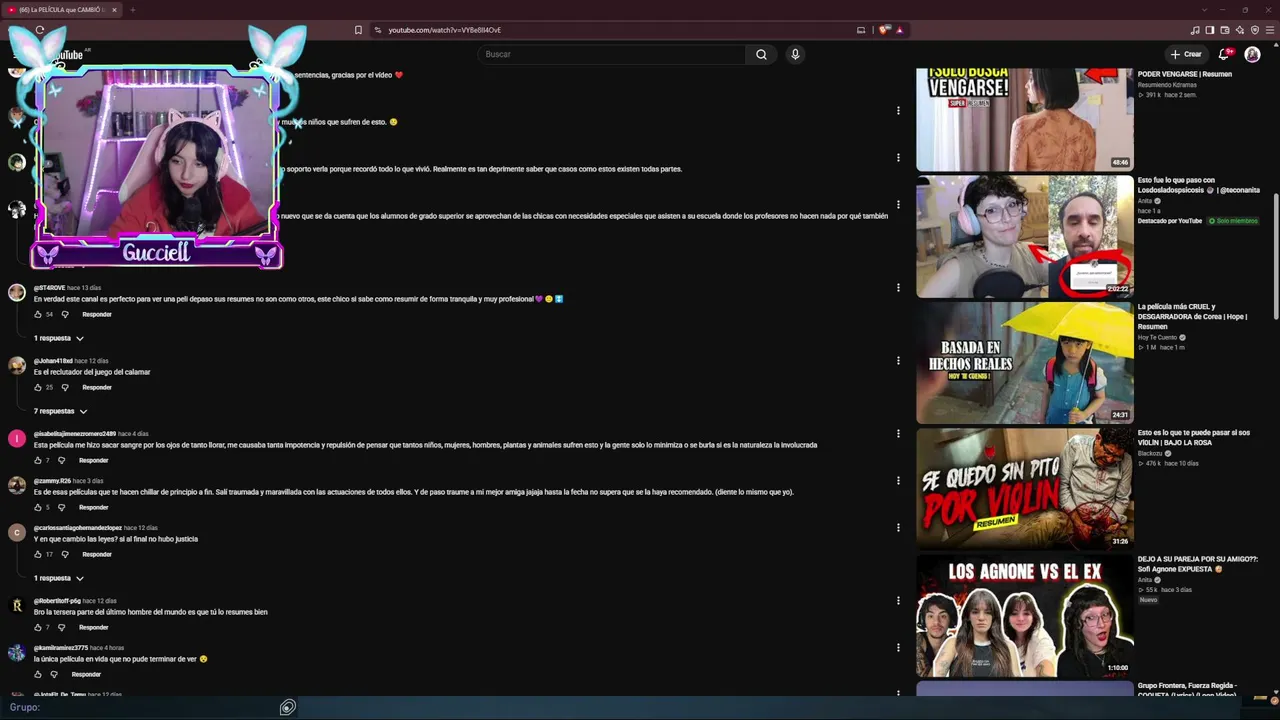
Task: Reply to the @ST4ROVE comment
Action: 97,314
